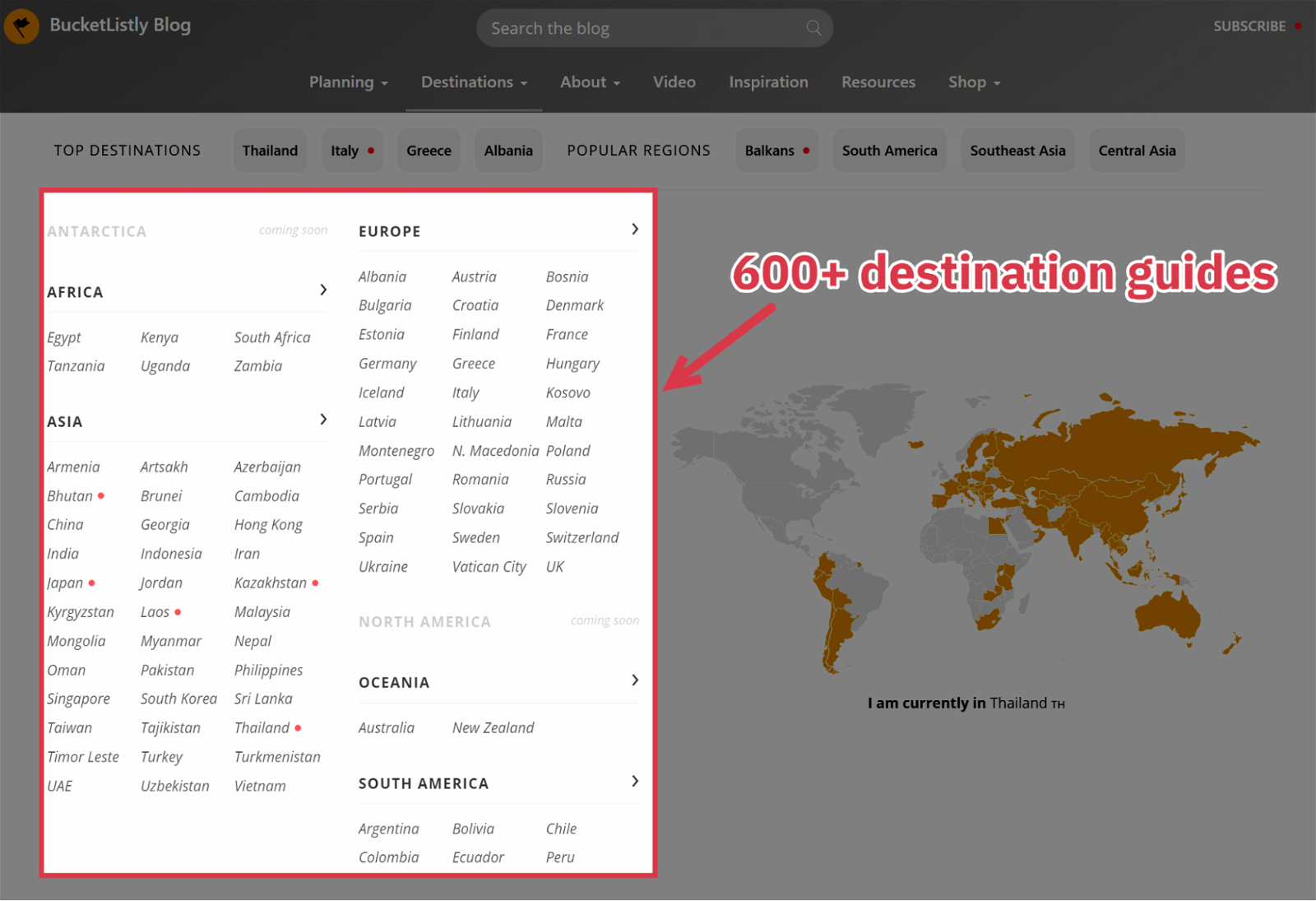Open the Planning dropdown menu
This screenshot has width=1316, height=901.
(348, 82)
